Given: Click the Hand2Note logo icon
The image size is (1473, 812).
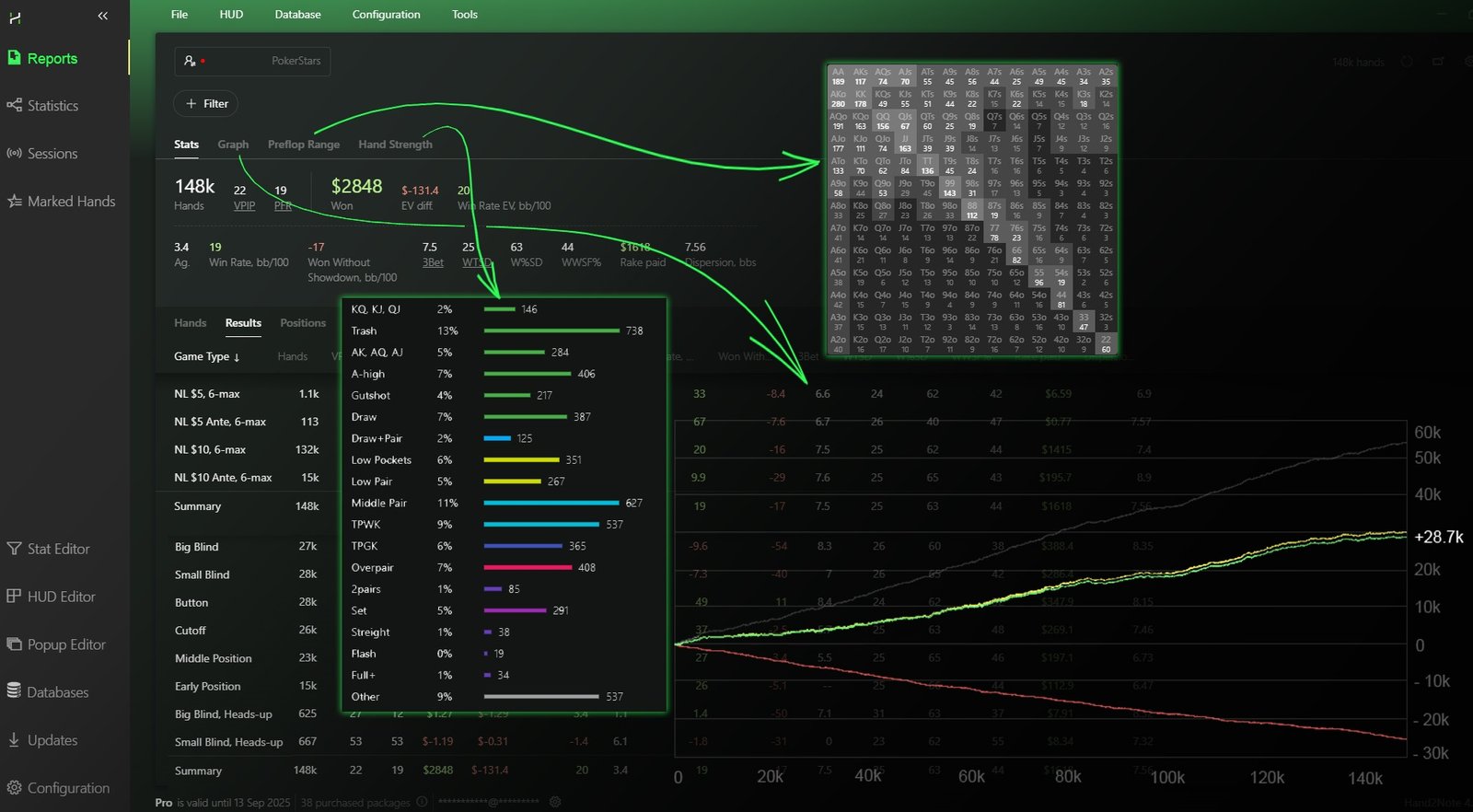Looking at the screenshot, I should [15, 17].
